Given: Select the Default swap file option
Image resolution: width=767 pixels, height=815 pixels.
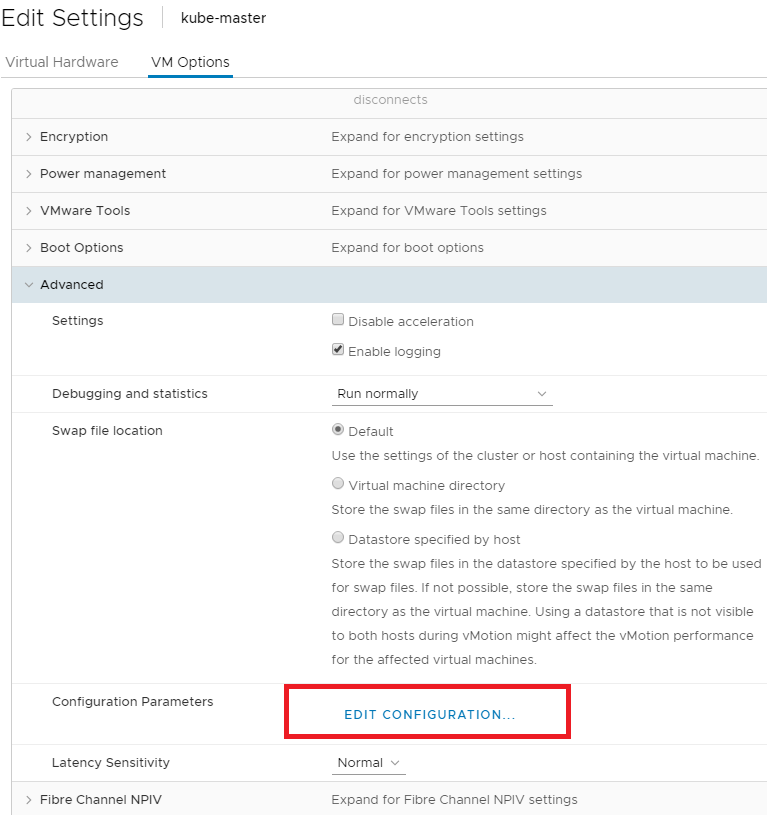Looking at the screenshot, I should [338, 431].
